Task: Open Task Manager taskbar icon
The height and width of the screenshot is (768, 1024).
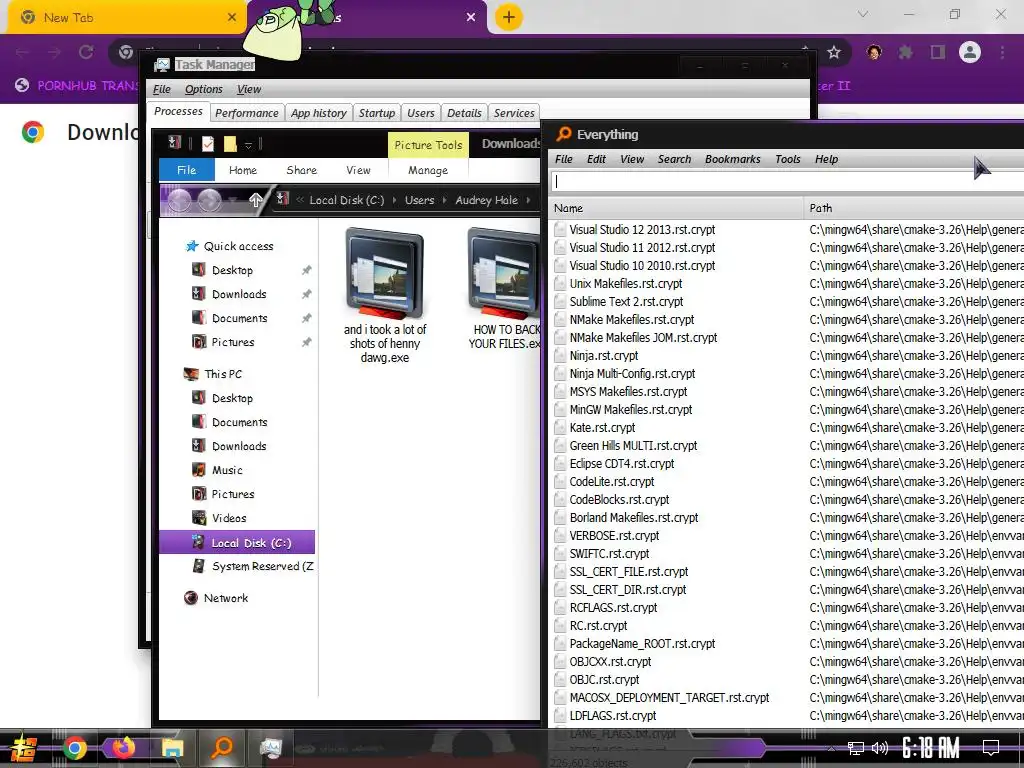Action: [x=270, y=748]
